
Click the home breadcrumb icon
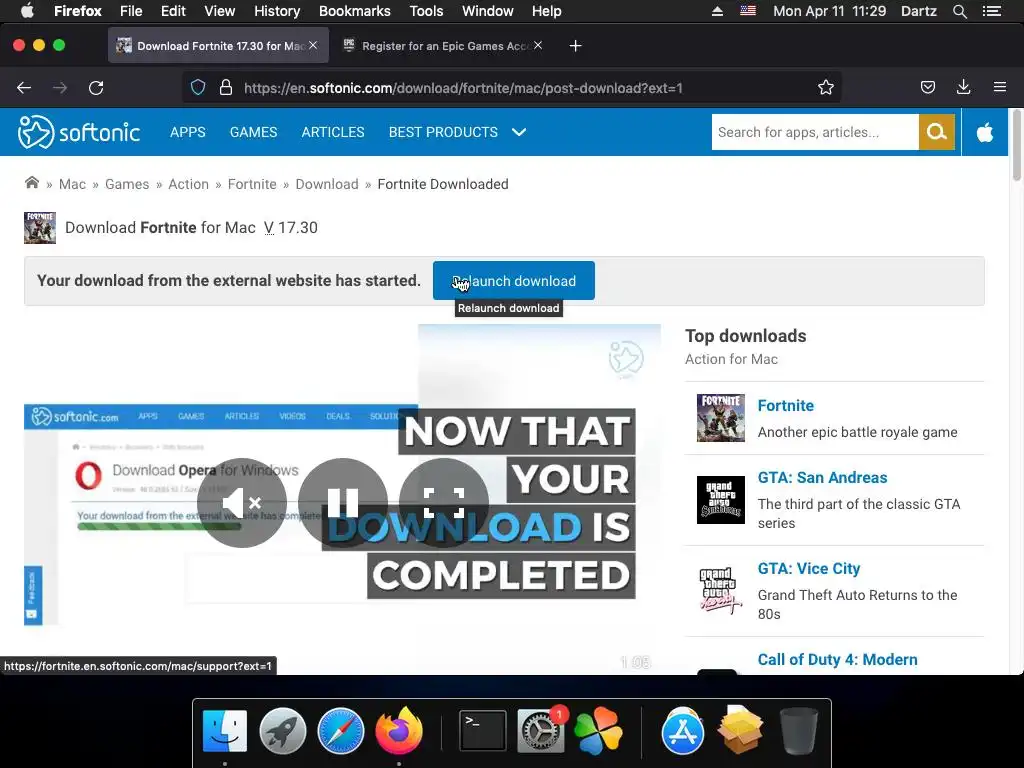[x=32, y=183]
